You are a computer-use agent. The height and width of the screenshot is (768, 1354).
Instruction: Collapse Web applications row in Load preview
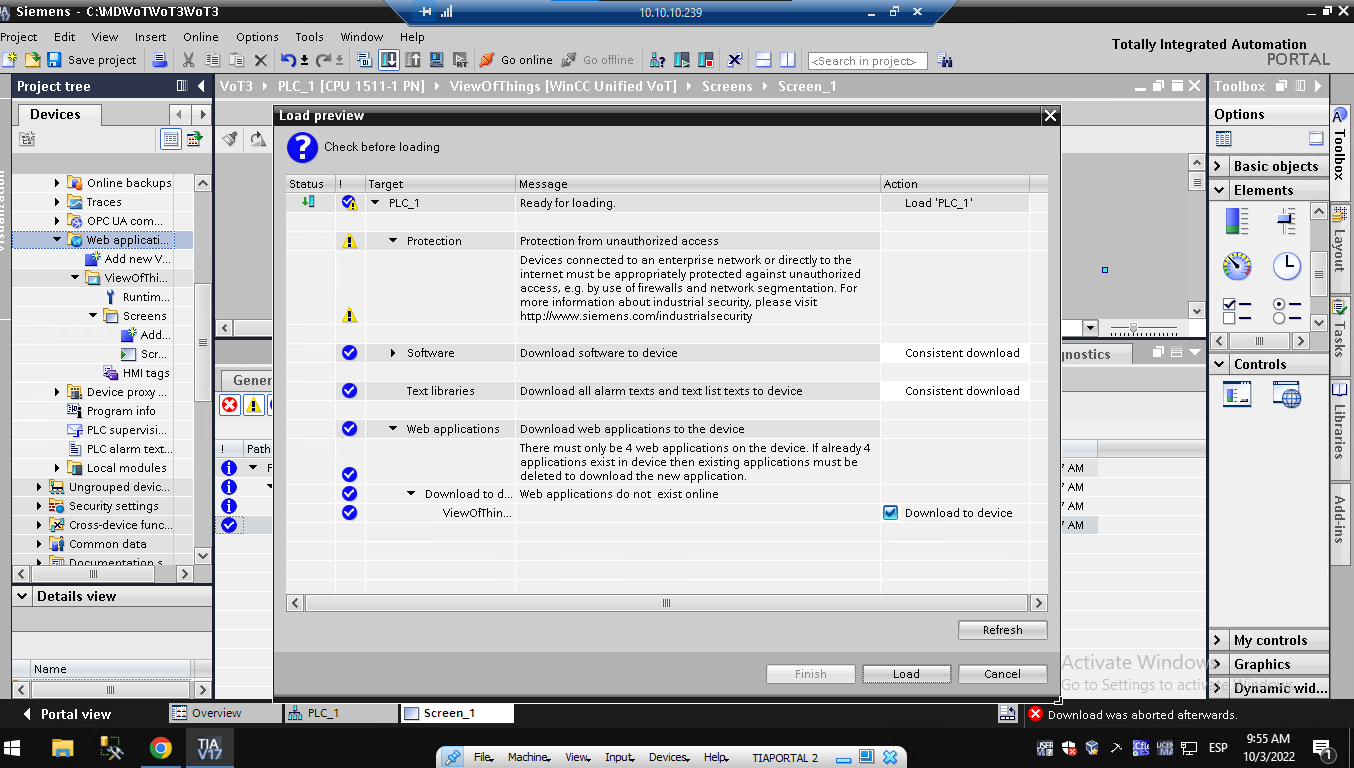[x=394, y=429]
